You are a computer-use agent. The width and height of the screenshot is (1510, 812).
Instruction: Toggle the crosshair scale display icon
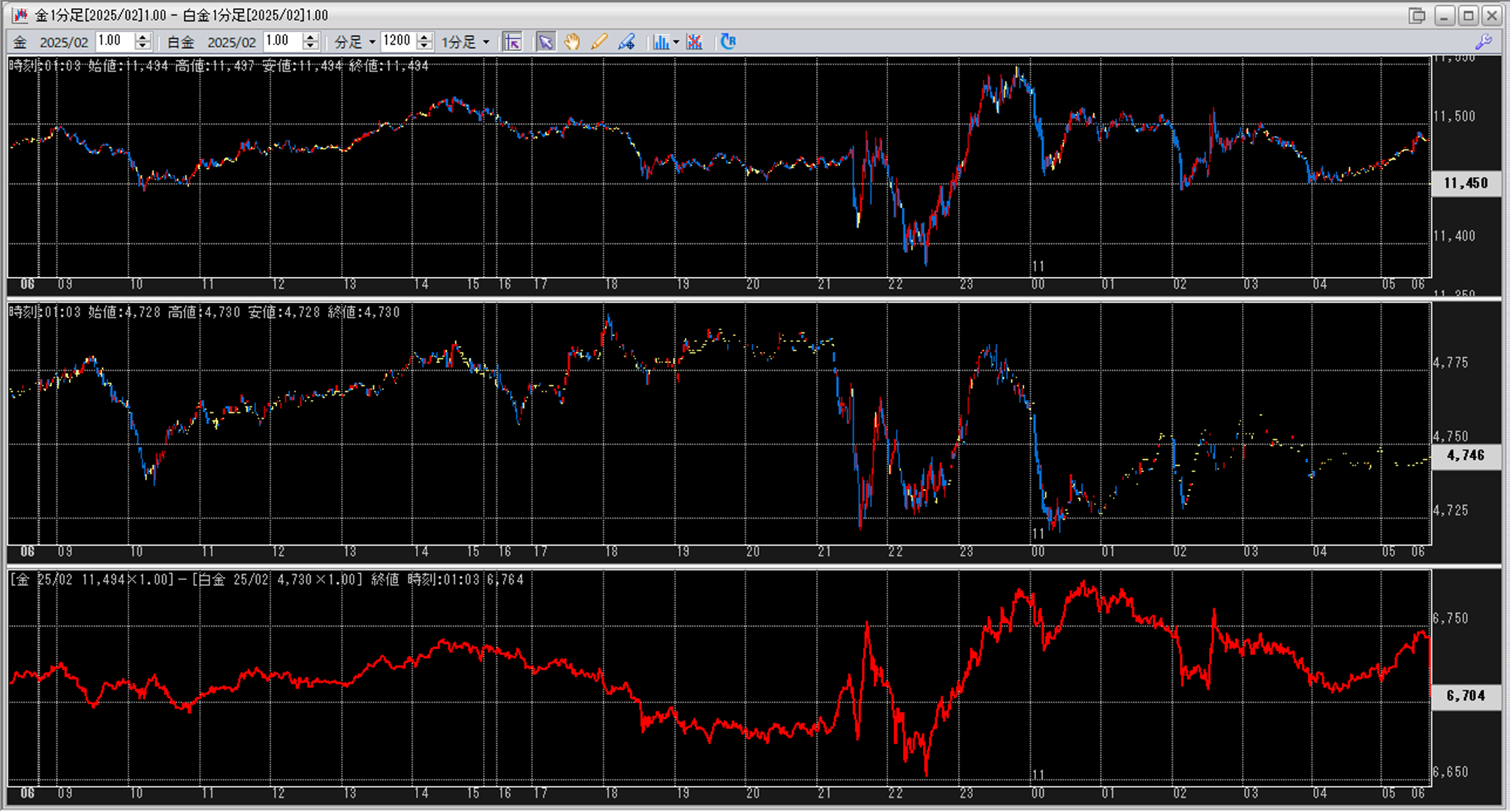point(513,42)
